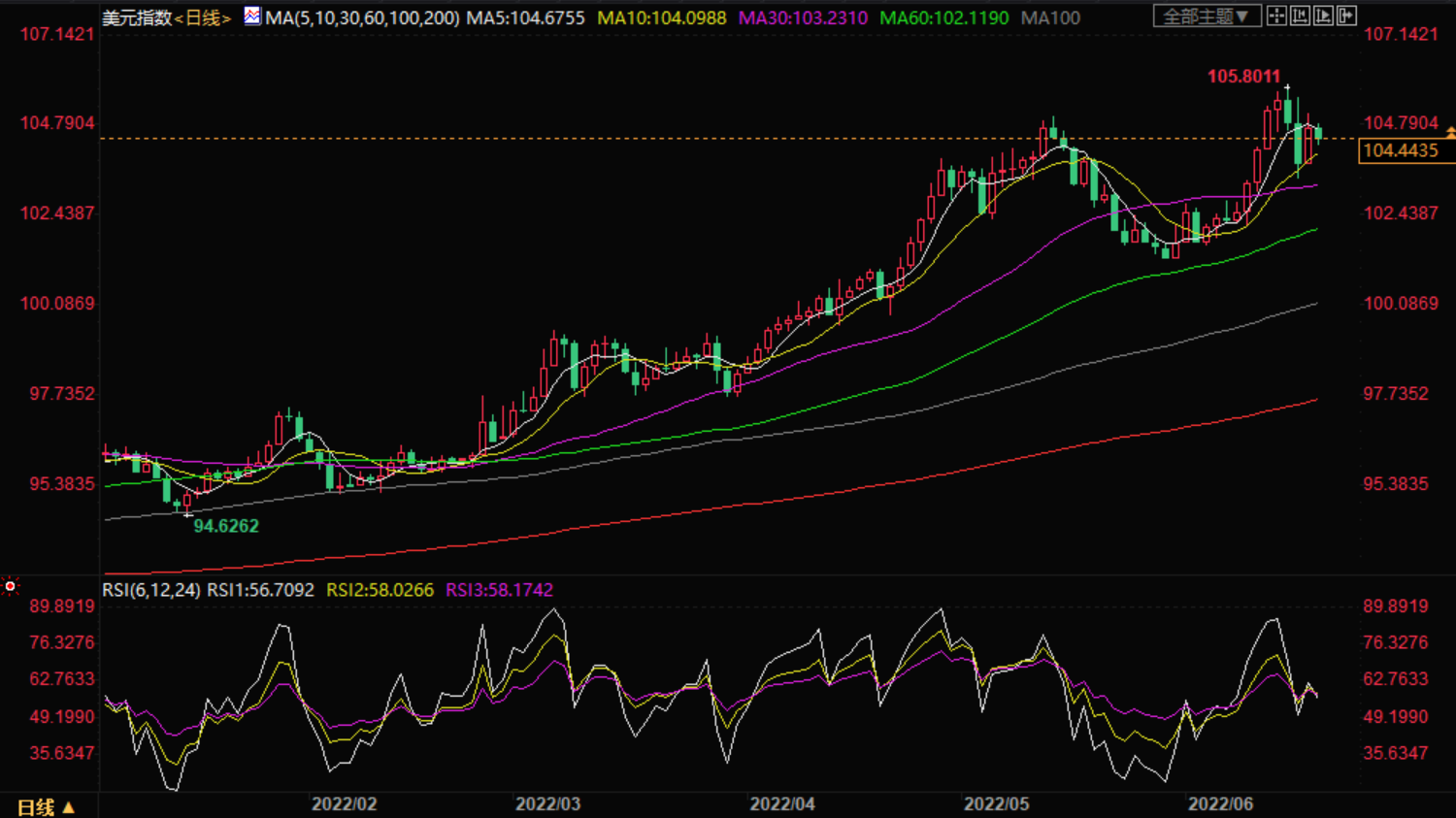Click the small orange arrow beside the right price axis
Screen dimensions: 1456x818
[x=1450, y=131]
